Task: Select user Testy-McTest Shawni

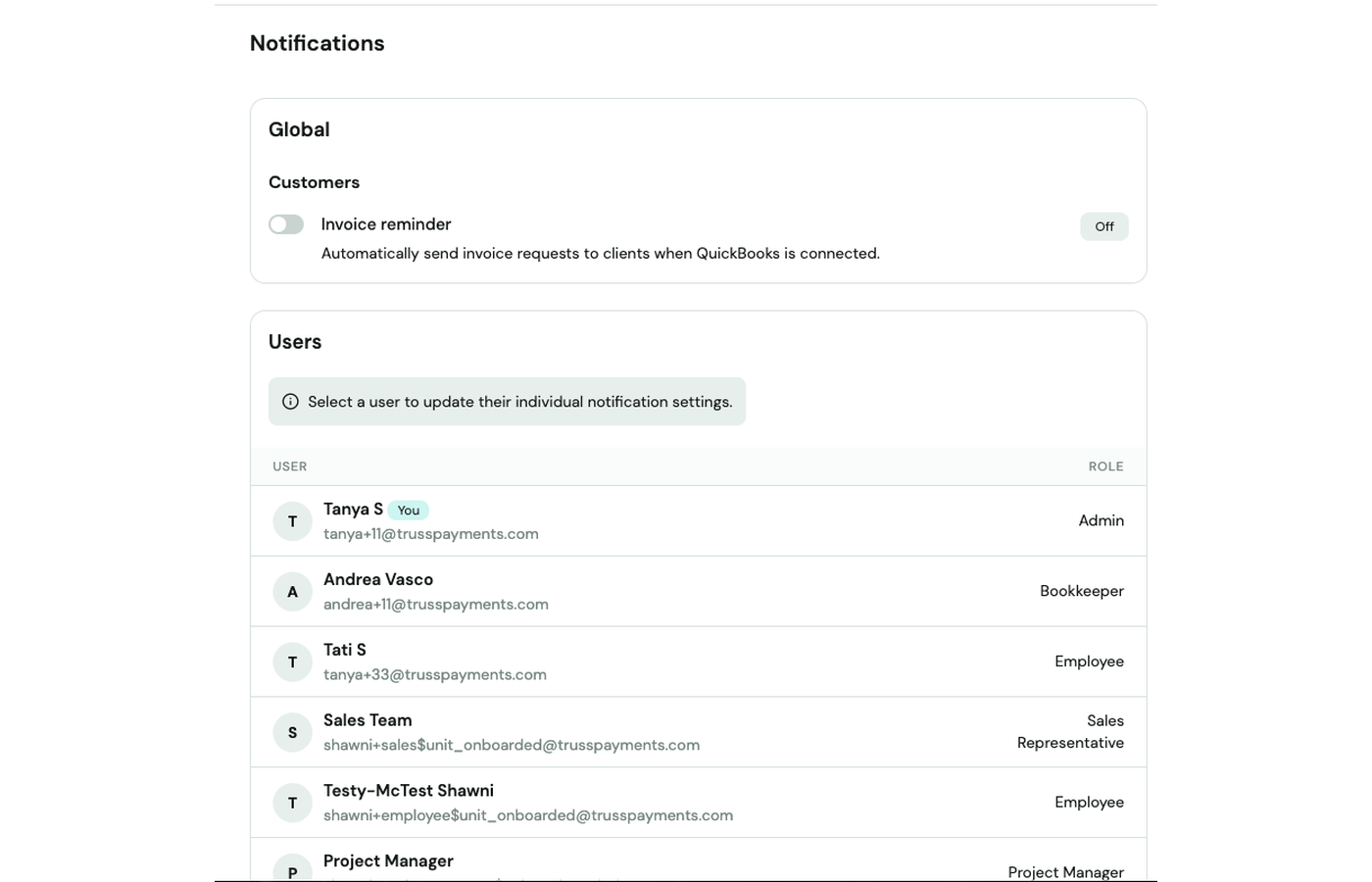Action: point(698,803)
